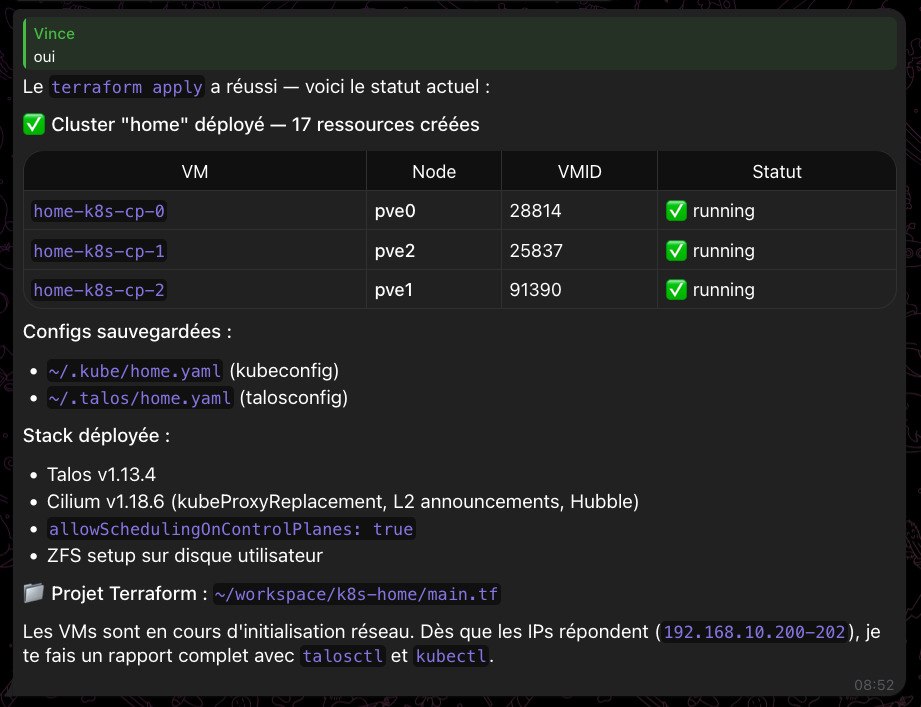Viewport: 921px width, 707px height.
Task: Click the green checkmark before Cluster "home" déployé
Action: (33, 124)
